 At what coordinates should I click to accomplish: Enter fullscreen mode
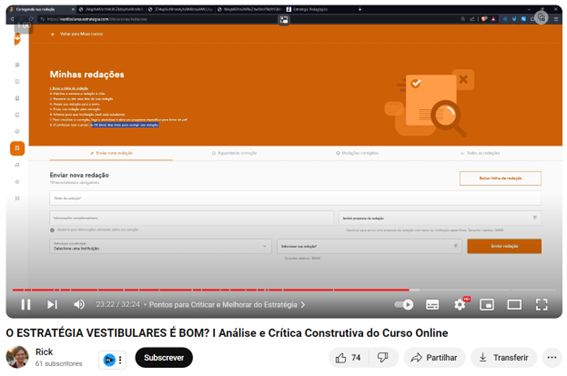pos(541,305)
